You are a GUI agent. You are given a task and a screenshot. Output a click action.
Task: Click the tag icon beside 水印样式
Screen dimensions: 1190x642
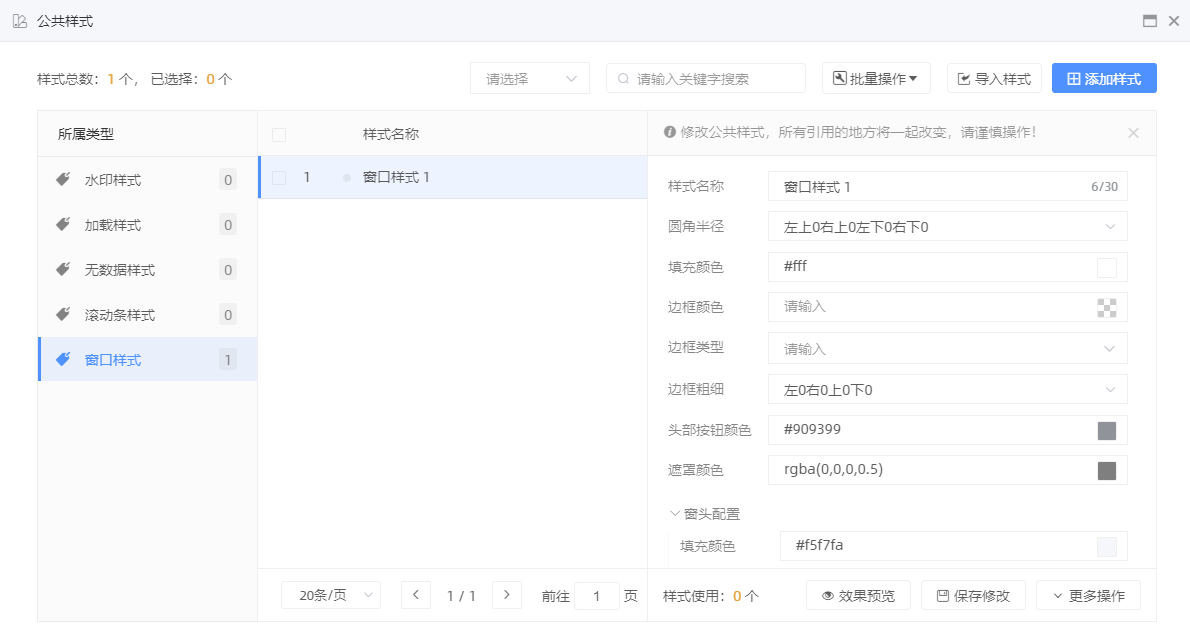tap(63, 180)
